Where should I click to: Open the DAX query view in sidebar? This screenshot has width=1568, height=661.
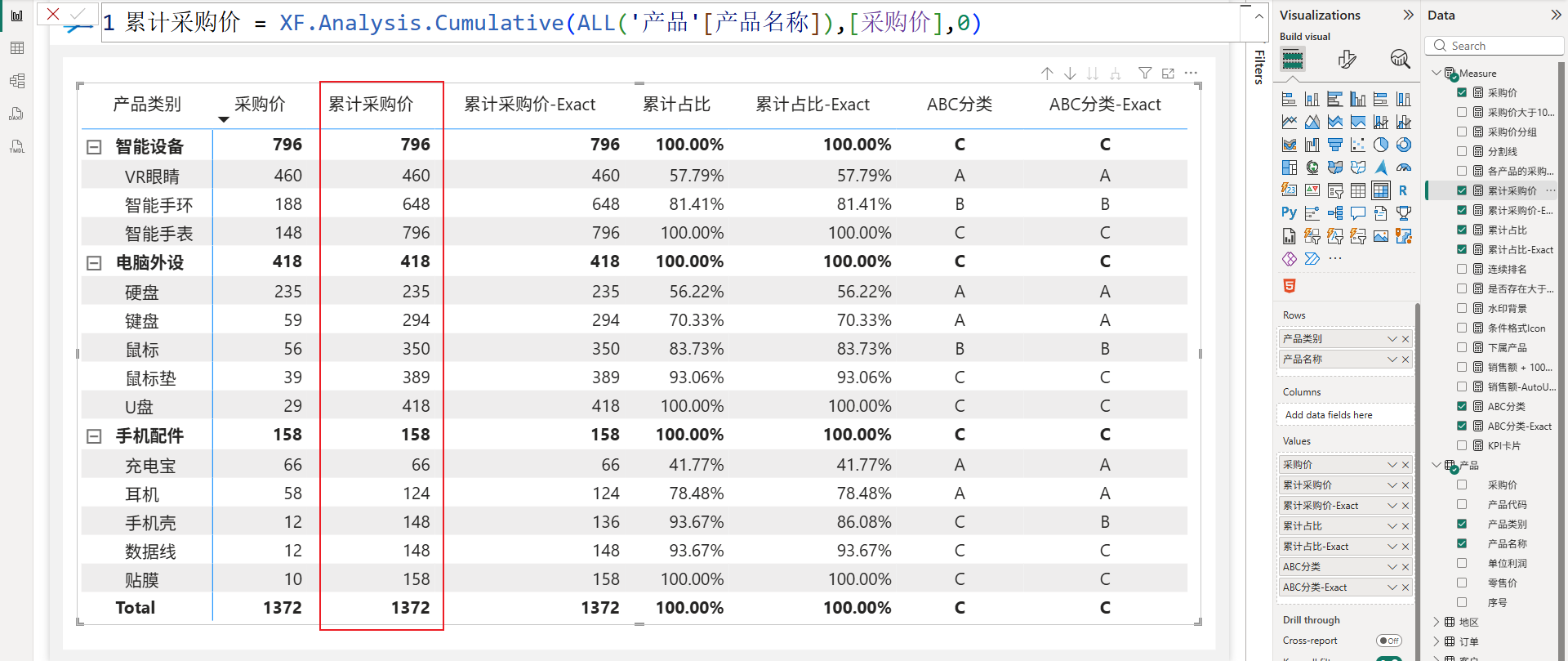[16, 114]
